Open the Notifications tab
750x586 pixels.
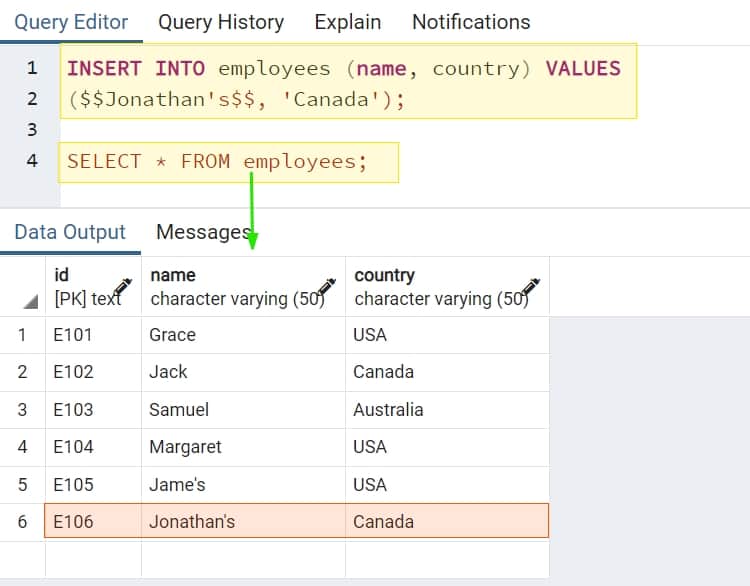[471, 22]
